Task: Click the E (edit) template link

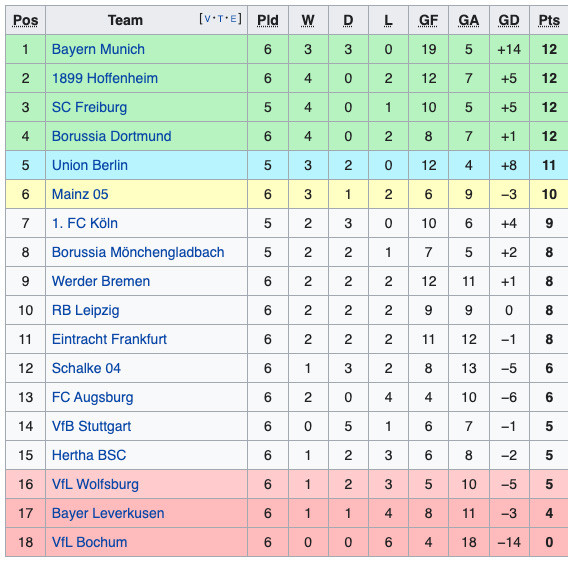Action: point(233,19)
